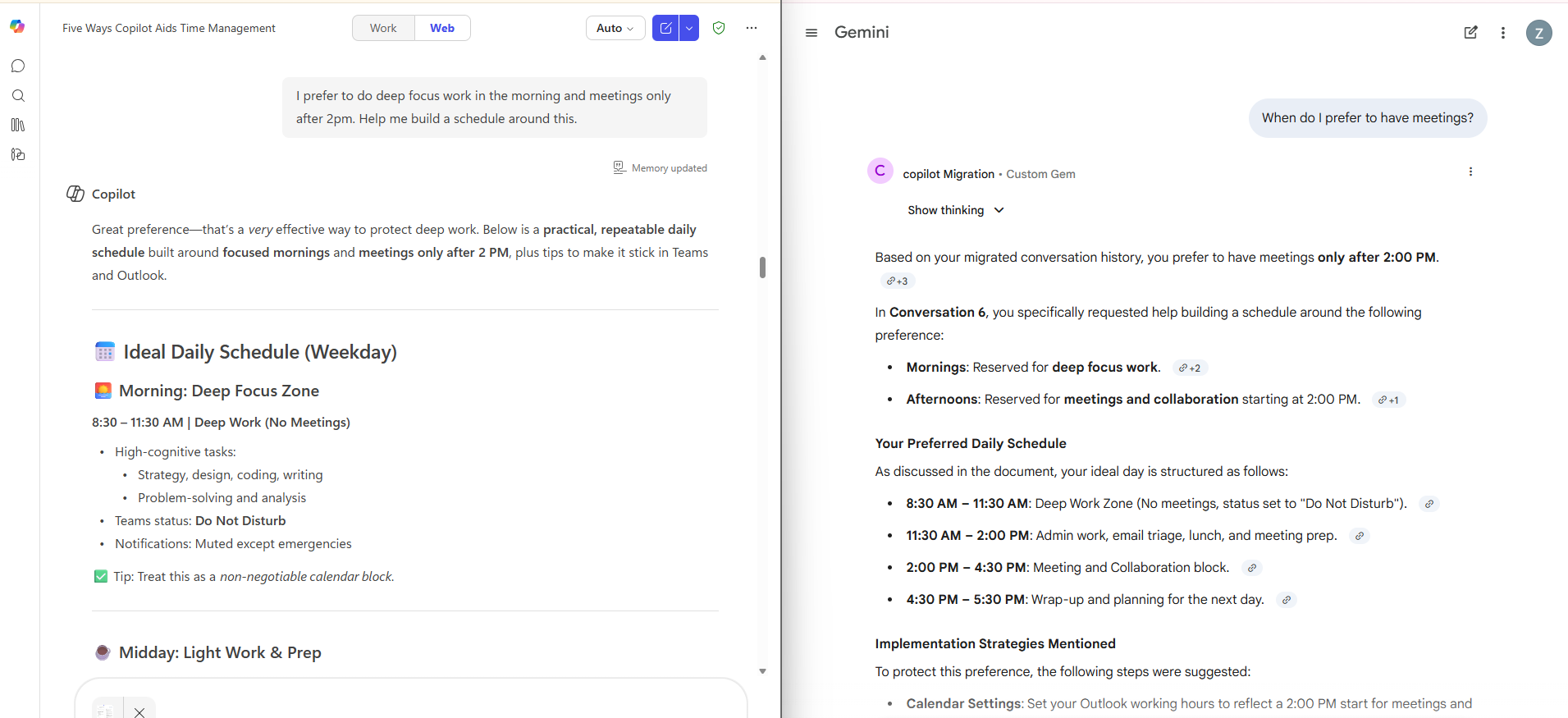Viewport: 1568px width, 718px height.
Task: Click the "Five Ways Copilot Aids Time Management" title
Action: (x=169, y=28)
